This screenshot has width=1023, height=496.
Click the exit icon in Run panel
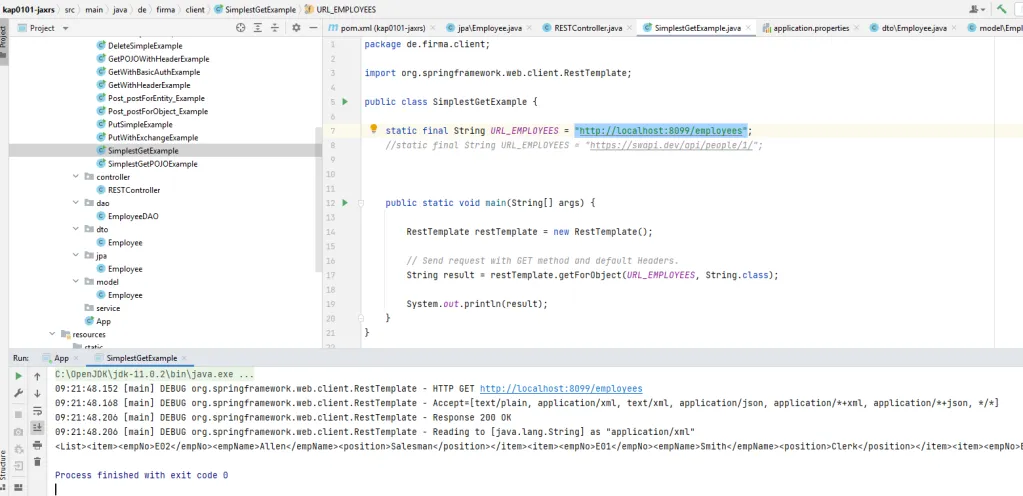pos(18,465)
